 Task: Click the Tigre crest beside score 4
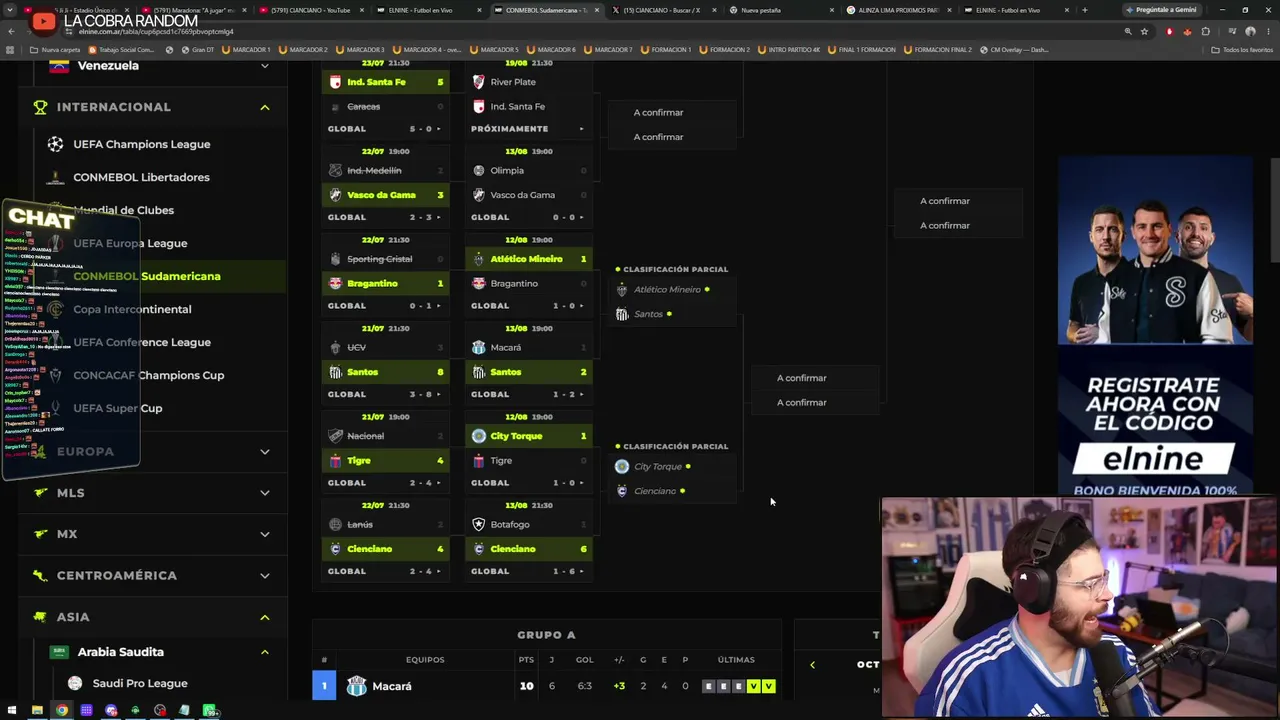335,460
